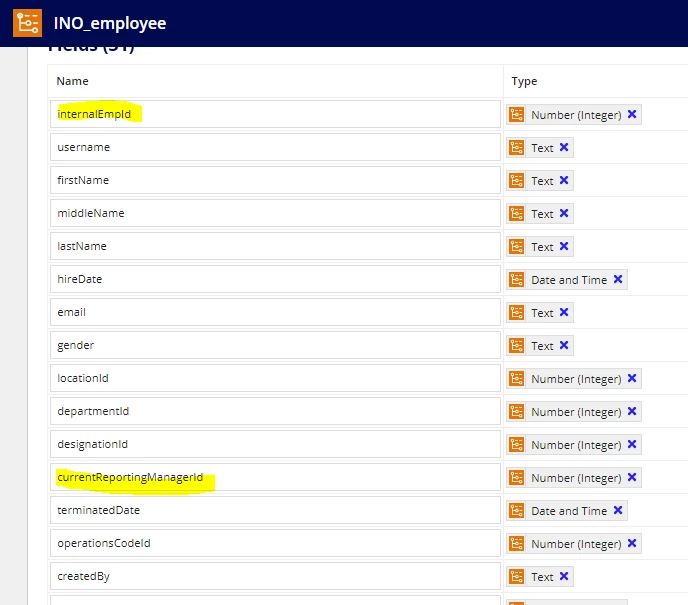Click the type icon in operationsCodeId row
This screenshot has width=688, height=605.
pos(516,544)
